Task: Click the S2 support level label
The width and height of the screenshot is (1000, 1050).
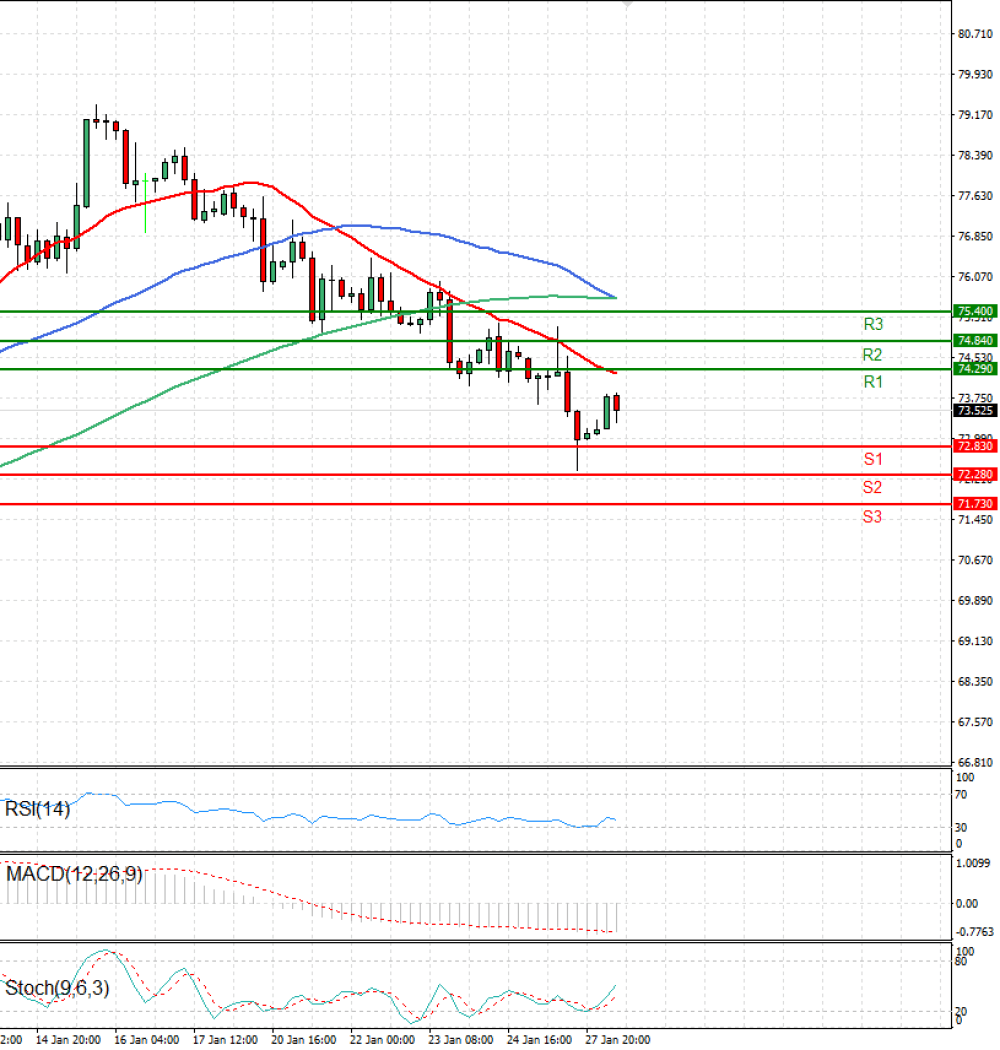Action: 872,487
